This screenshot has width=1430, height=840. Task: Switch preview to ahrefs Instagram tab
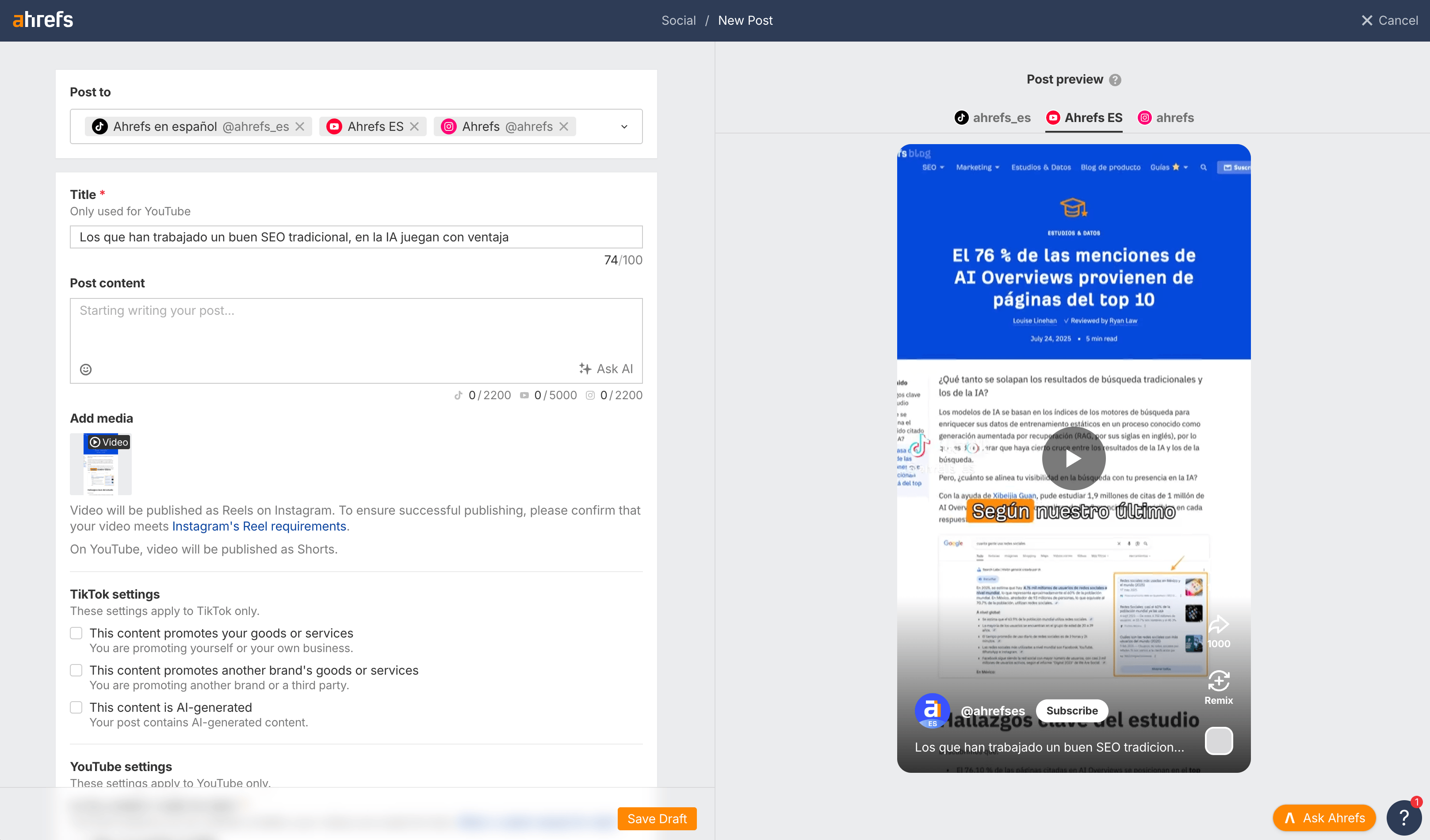pyautogui.click(x=1166, y=118)
